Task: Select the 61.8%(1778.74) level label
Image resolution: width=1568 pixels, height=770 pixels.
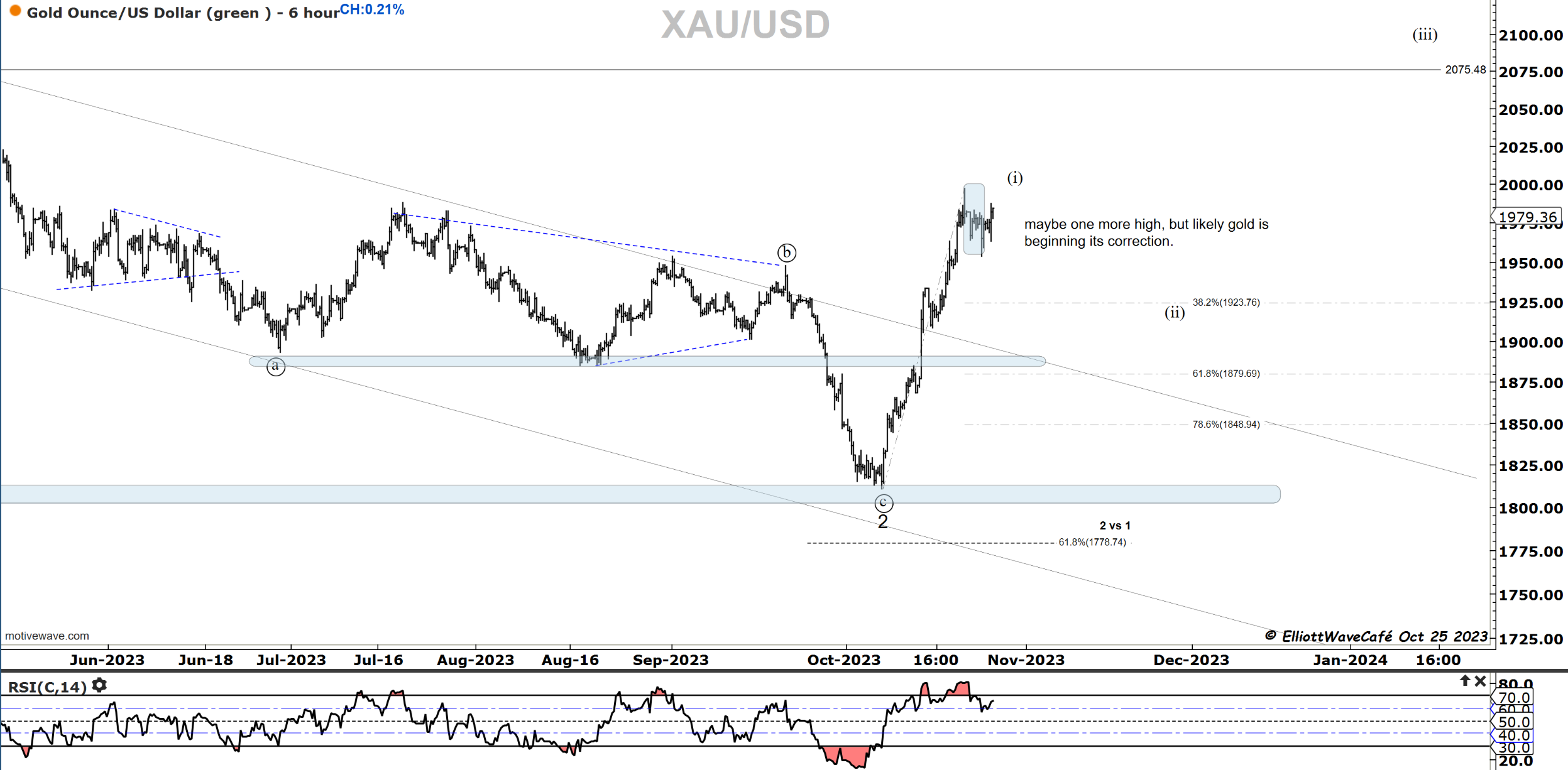Action: coord(1092,542)
